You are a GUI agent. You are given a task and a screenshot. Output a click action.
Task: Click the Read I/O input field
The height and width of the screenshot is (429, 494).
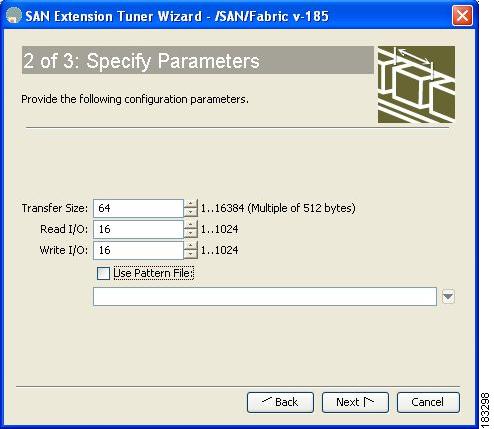point(138,229)
